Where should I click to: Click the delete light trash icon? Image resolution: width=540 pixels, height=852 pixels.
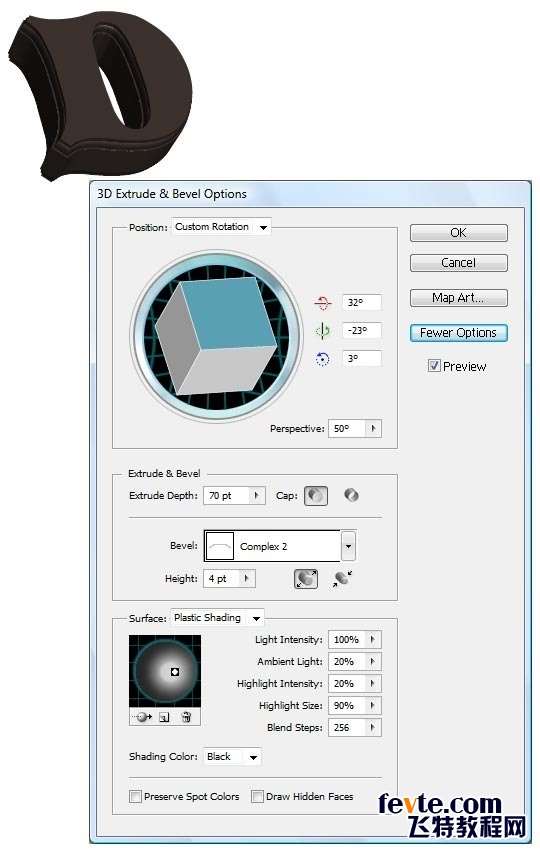[186, 717]
